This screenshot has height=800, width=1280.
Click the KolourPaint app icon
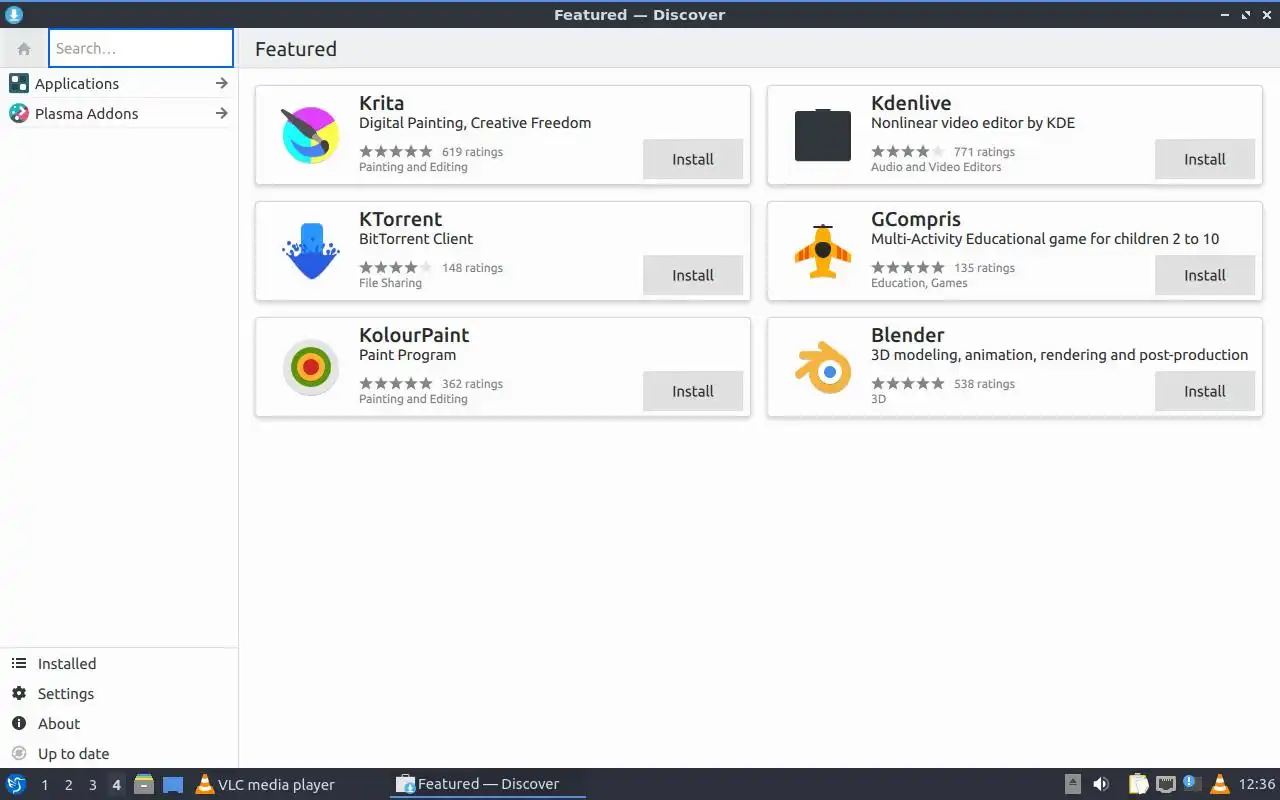click(x=311, y=367)
